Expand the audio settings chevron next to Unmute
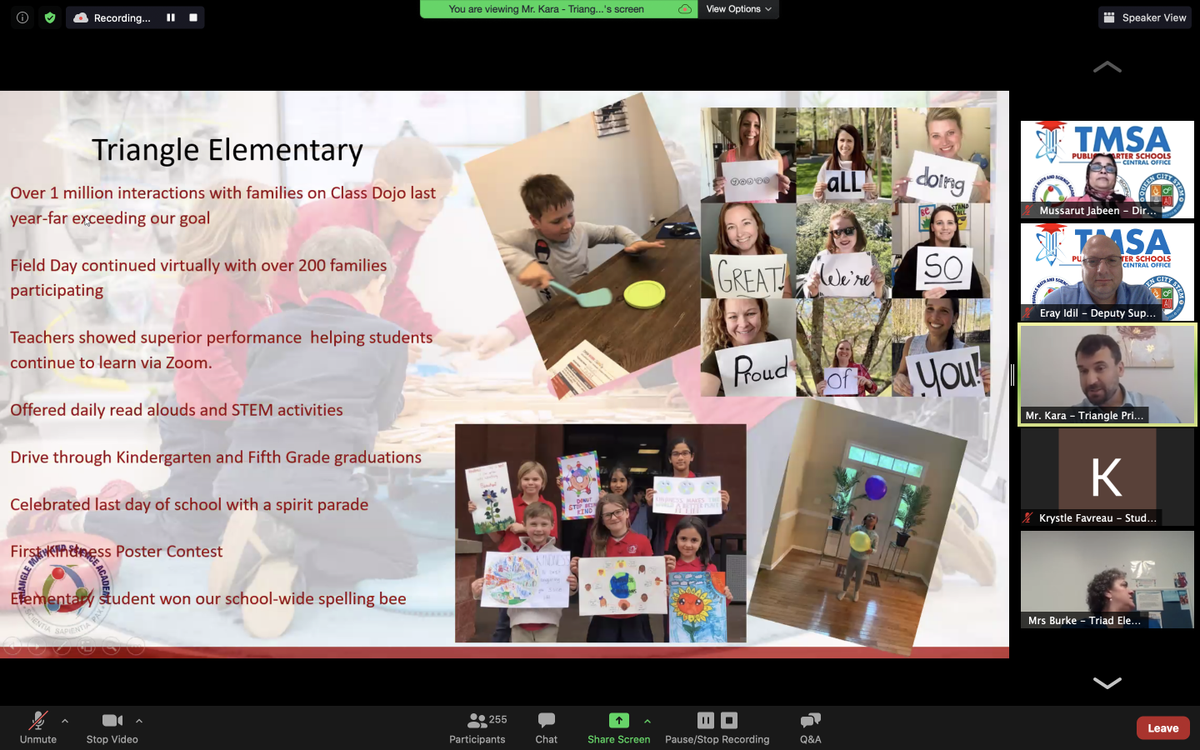The image size is (1200, 750). [x=66, y=719]
